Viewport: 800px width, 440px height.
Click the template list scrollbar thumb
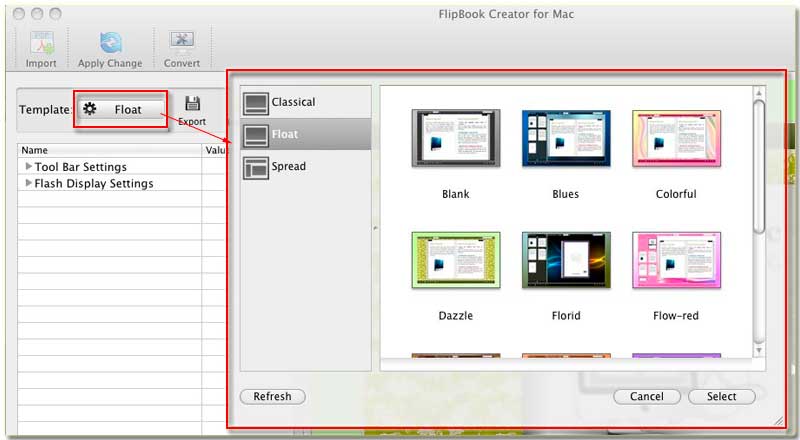pos(759,166)
